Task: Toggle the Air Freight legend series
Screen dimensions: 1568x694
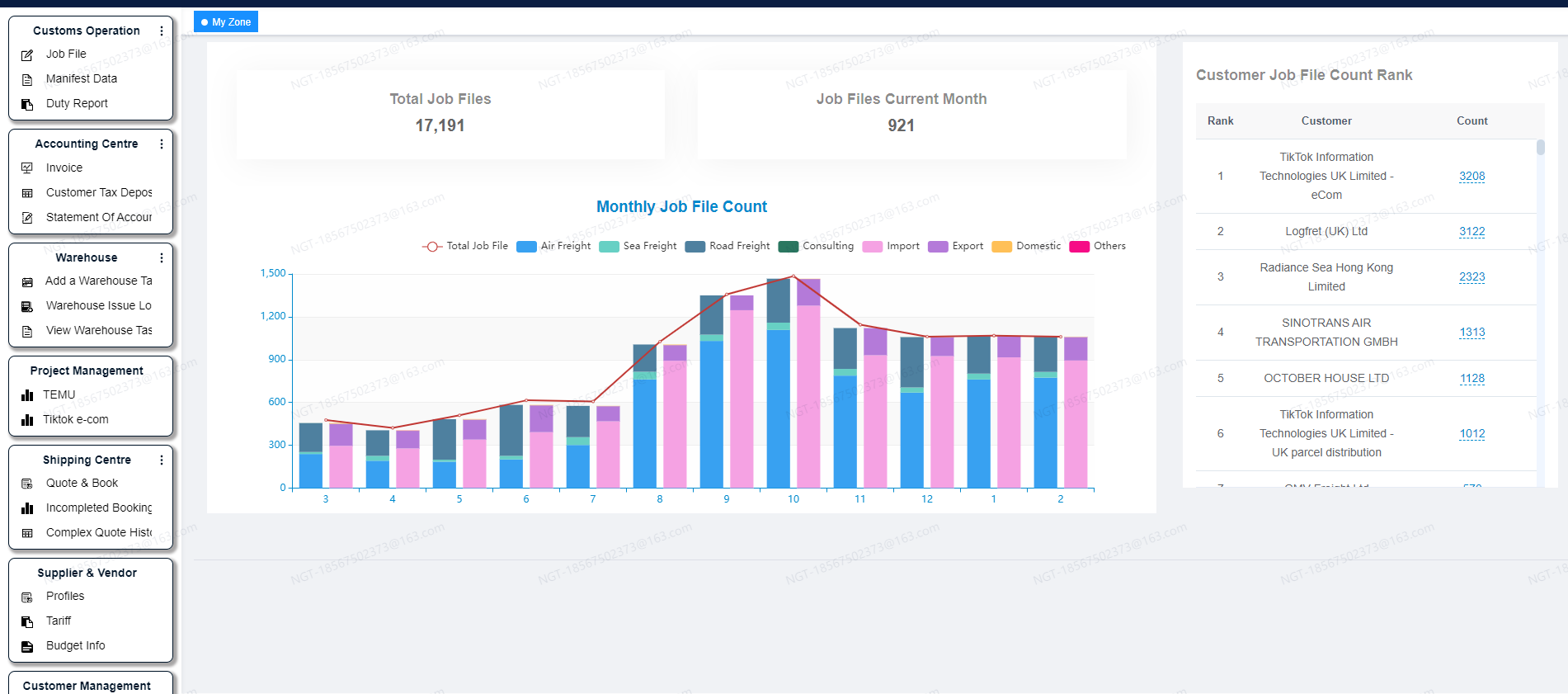Action: pyautogui.click(x=553, y=246)
